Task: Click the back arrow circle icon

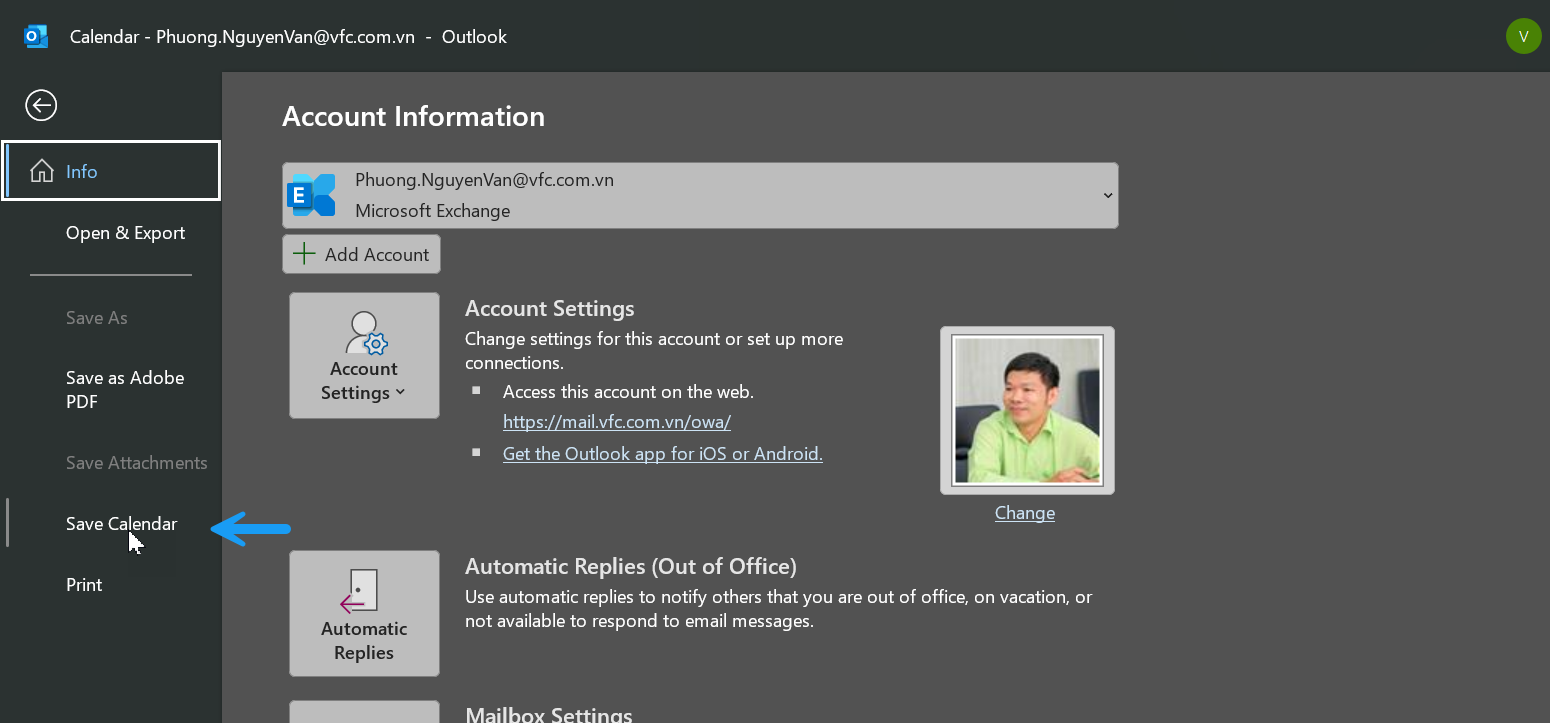Action: pos(41,105)
